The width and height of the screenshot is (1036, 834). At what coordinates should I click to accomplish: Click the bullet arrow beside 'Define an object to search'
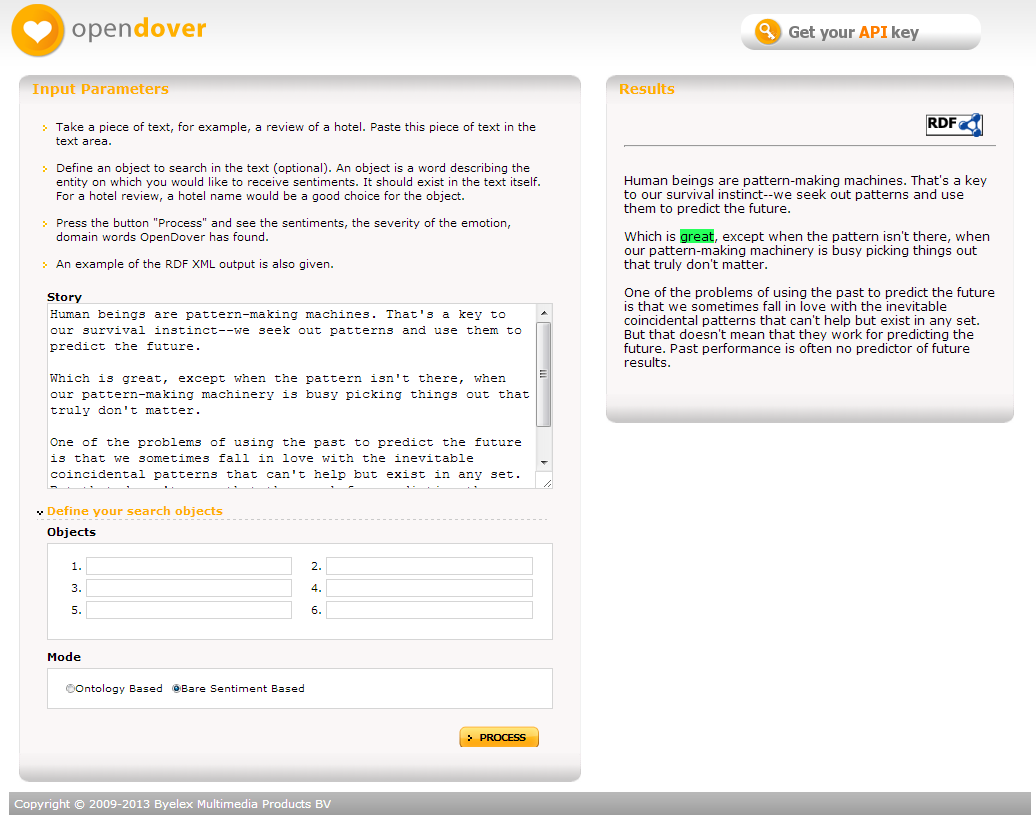45,169
